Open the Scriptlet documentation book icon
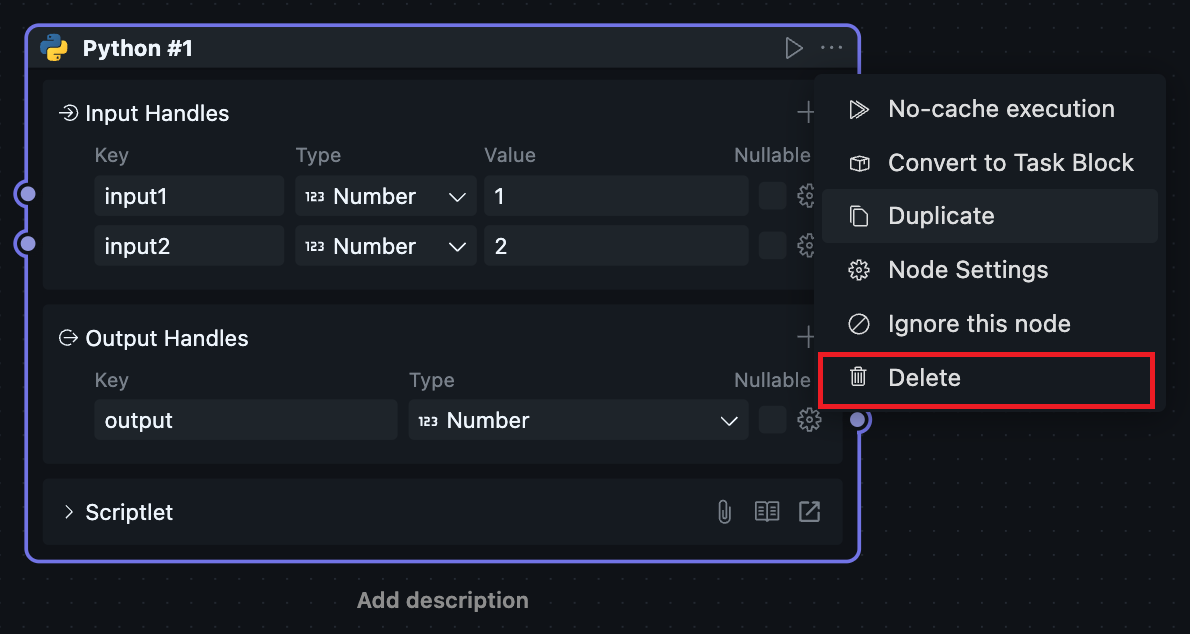 [767, 512]
